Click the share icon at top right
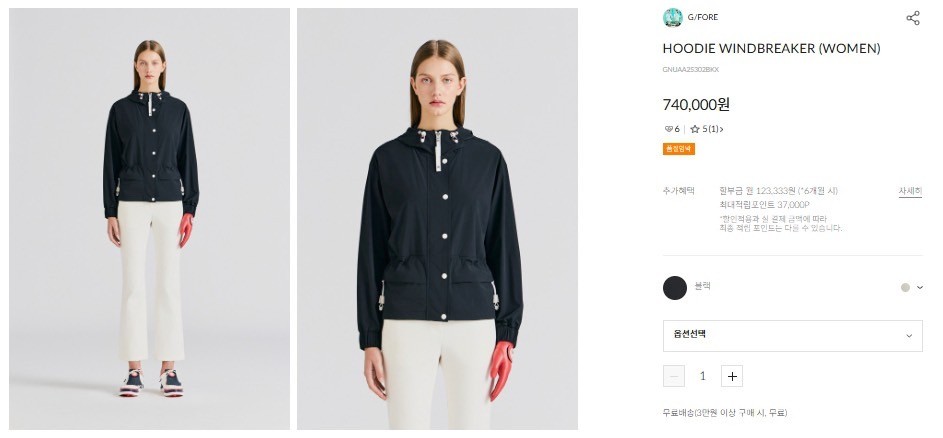Viewport: 943px width, 438px height. (913, 18)
